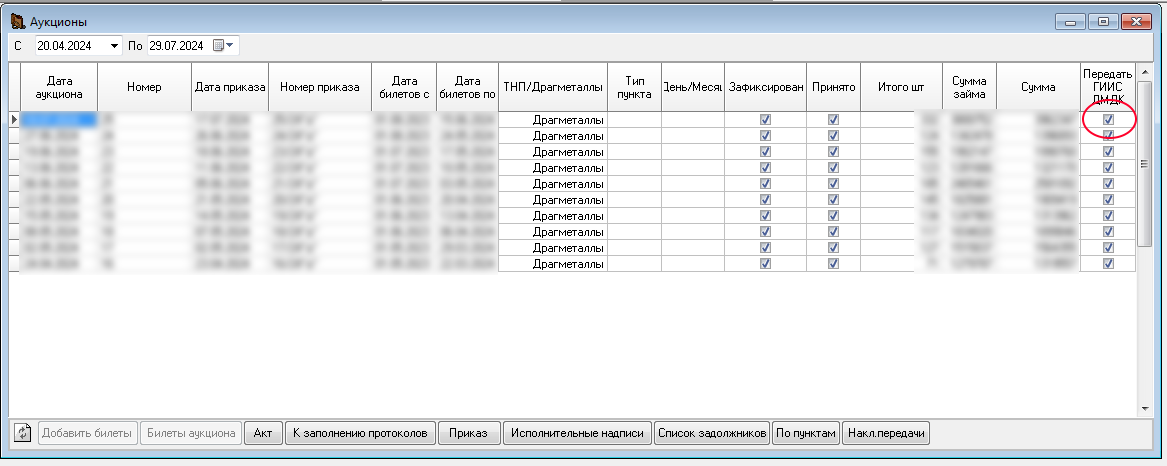
Task: Open the Акт button
Action: pos(263,433)
